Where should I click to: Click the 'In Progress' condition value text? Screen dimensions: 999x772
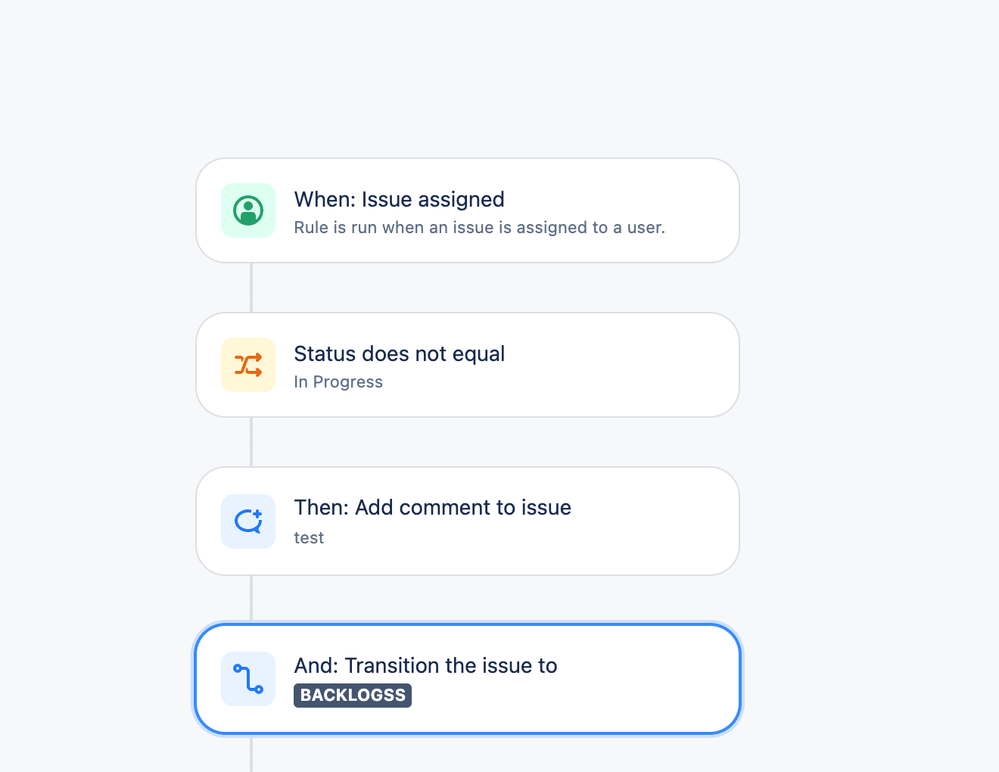tap(338, 382)
